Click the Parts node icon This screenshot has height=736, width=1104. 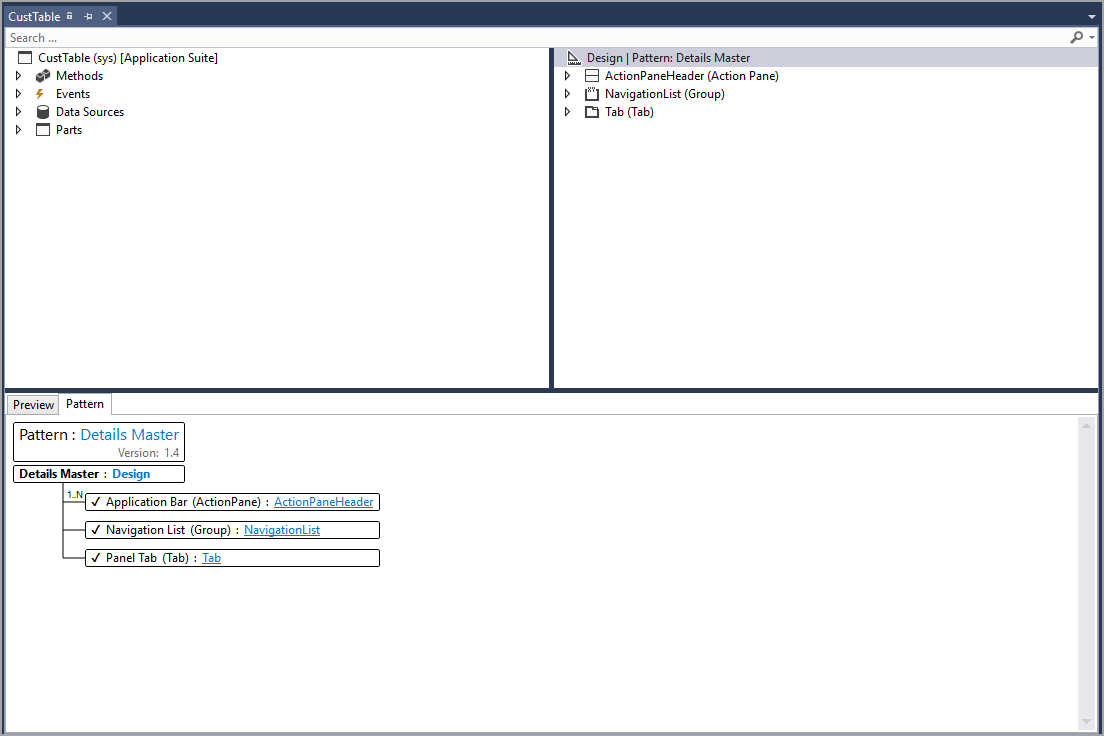click(x=41, y=129)
